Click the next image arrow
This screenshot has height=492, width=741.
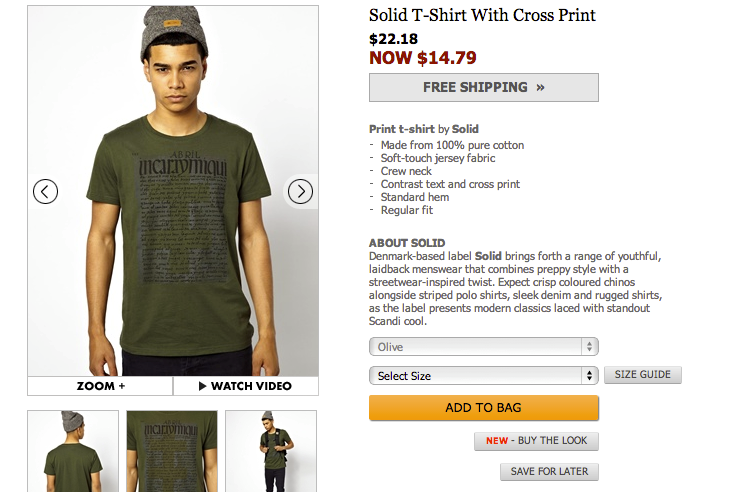pos(300,191)
